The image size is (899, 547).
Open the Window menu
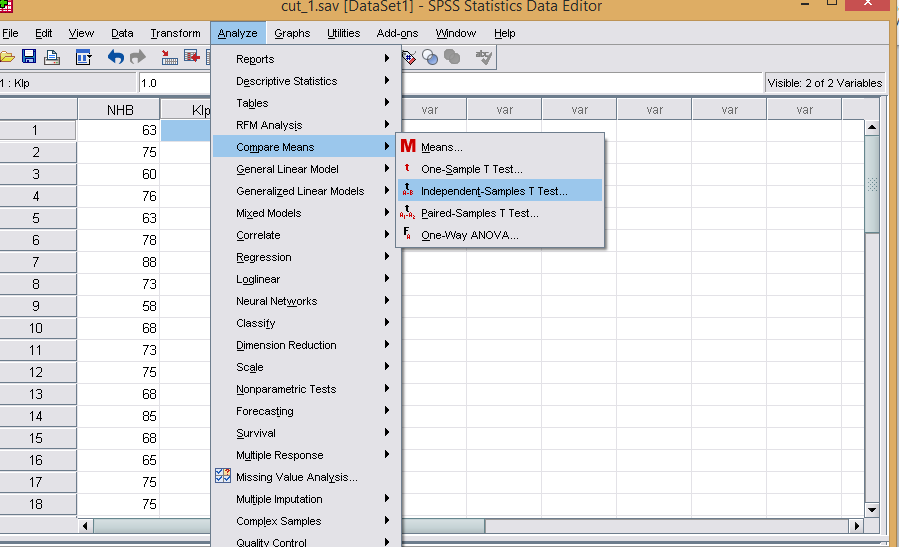click(456, 33)
